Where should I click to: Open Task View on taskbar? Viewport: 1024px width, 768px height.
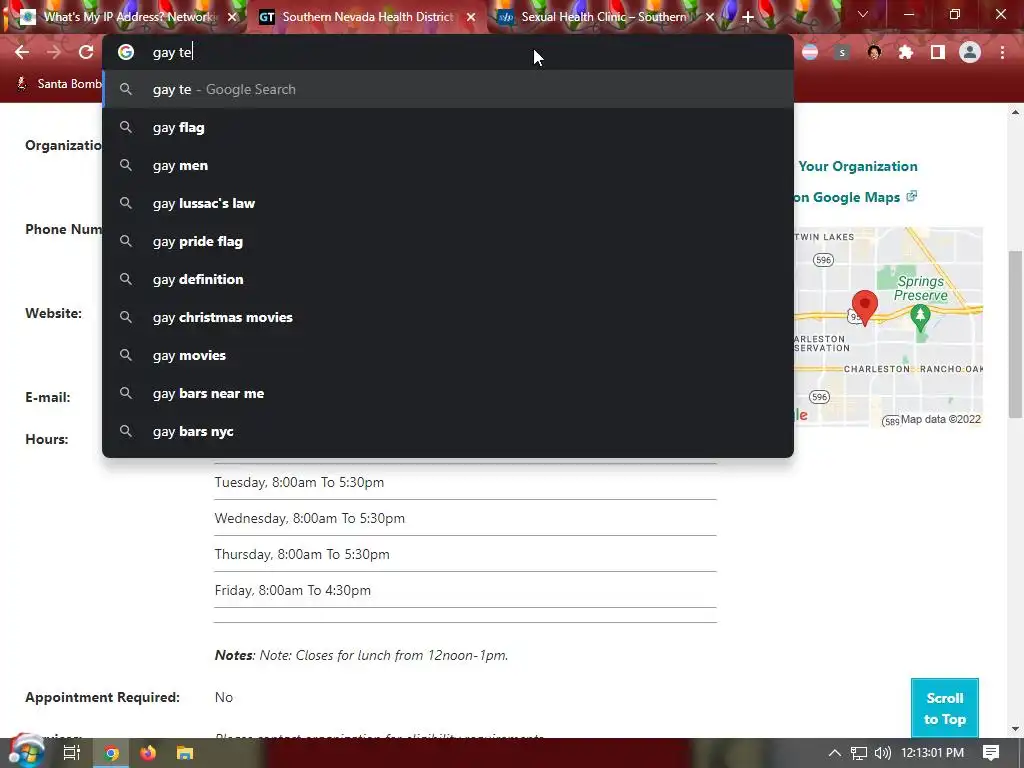click(x=71, y=753)
